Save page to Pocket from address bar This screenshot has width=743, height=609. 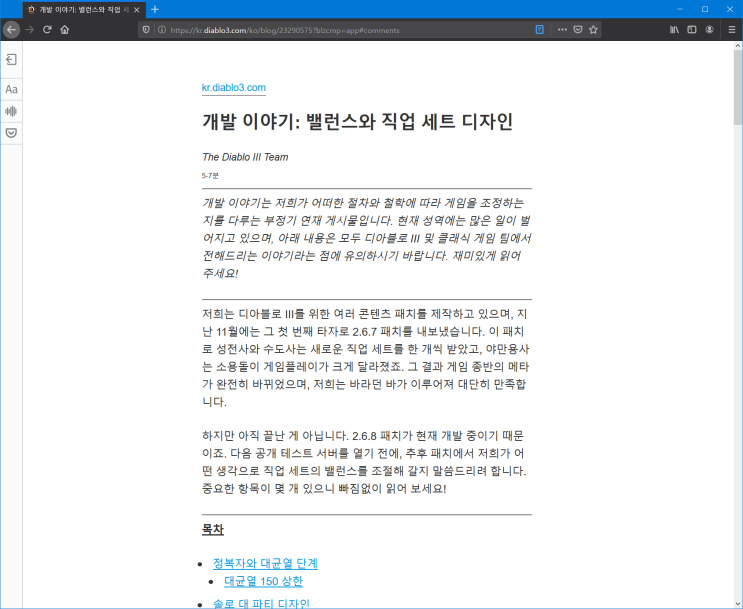point(578,30)
